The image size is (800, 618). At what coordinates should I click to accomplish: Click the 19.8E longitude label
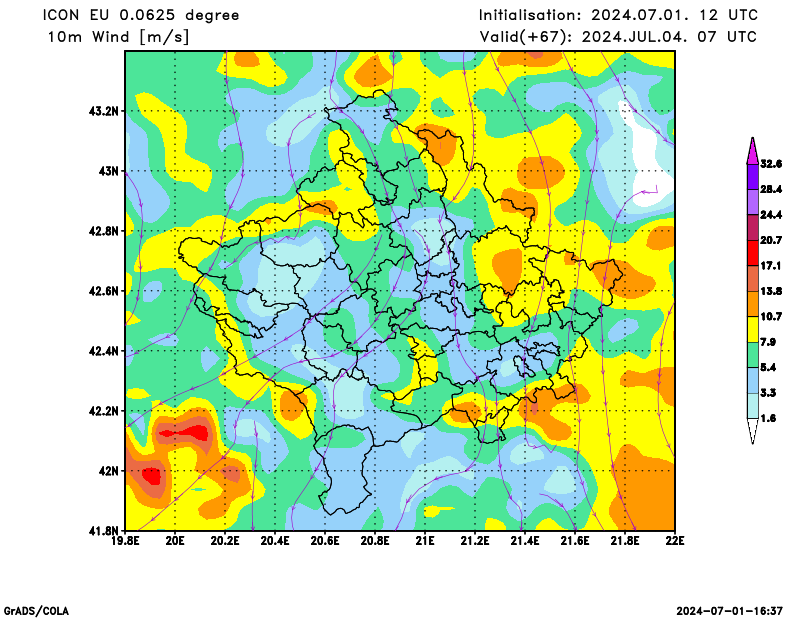click(126, 540)
